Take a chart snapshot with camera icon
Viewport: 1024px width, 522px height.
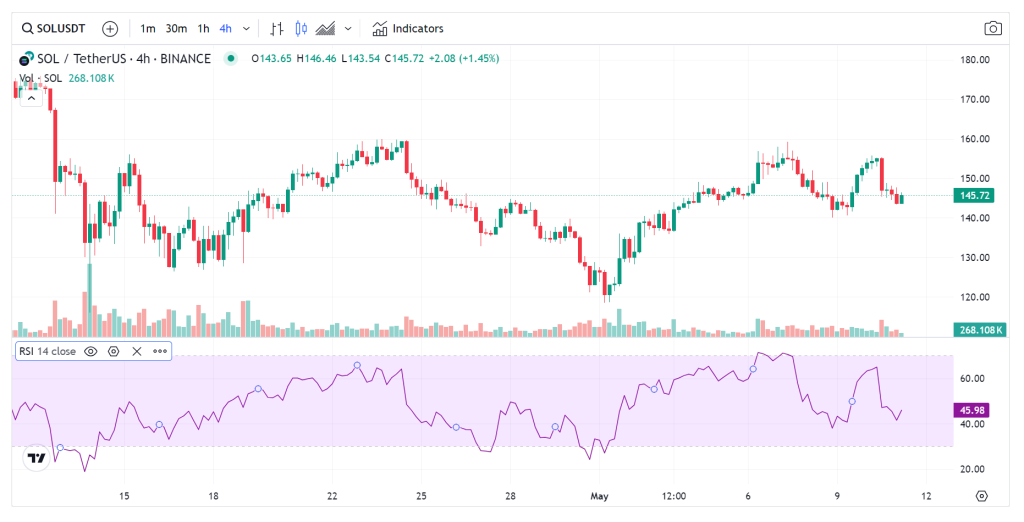(992, 28)
